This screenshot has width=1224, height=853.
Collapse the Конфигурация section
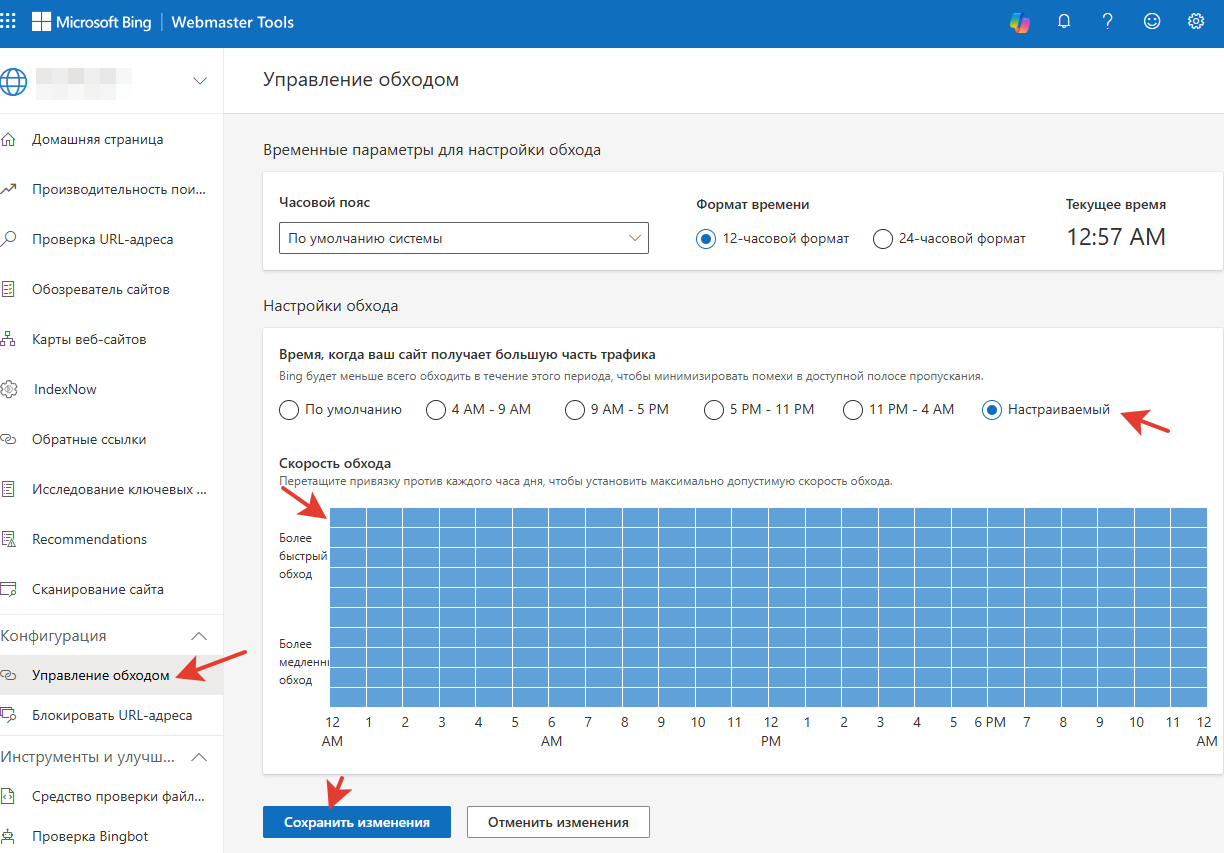pyautogui.click(x=199, y=636)
